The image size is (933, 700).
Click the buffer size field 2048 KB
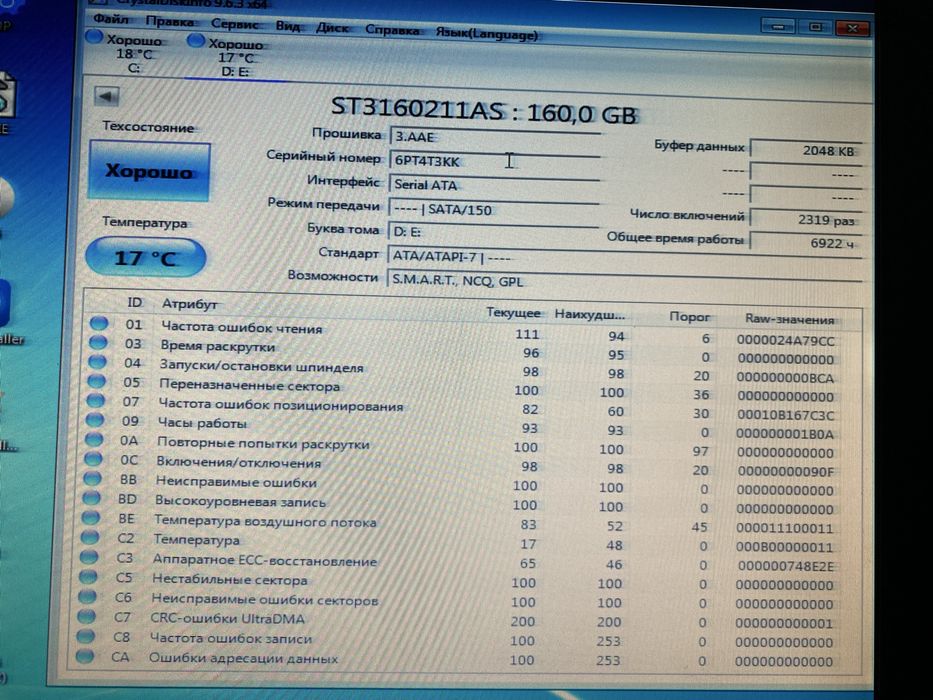[x=806, y=150]
